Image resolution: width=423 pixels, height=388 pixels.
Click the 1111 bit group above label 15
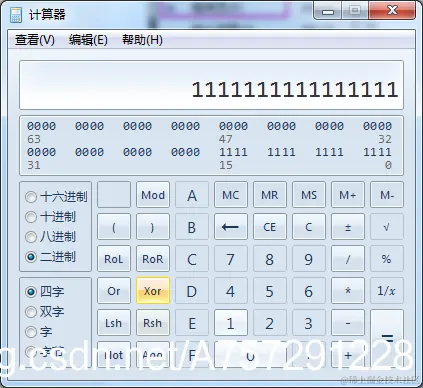pyautogui.click(x=233, y=152)
